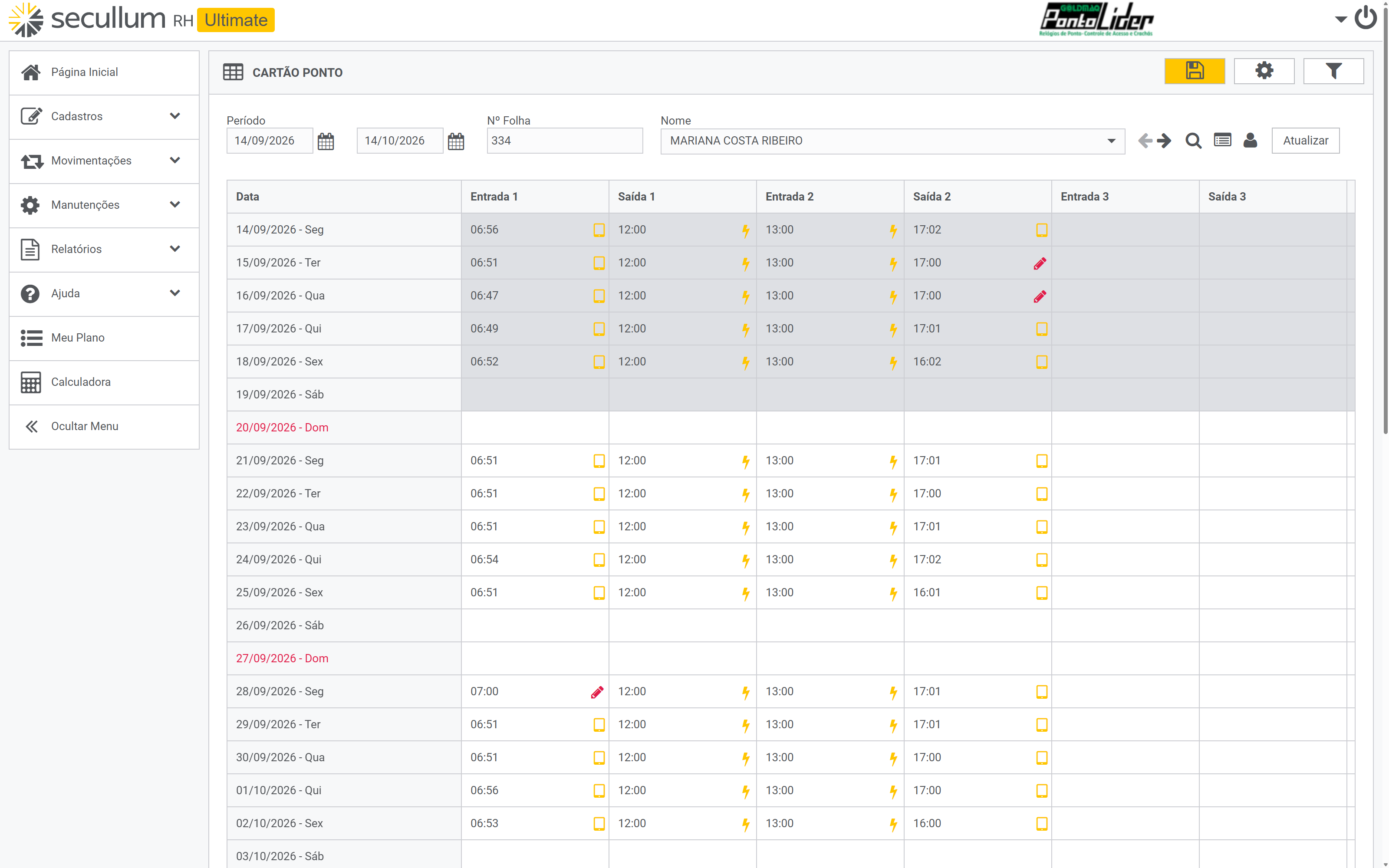Open Meu Plano menu item

[x=104, y=338]
